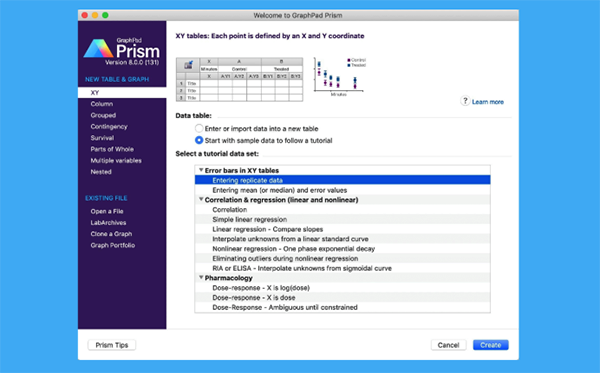Click the Prism Tips button
The image size is (600, 373).
tap(112, 345)
